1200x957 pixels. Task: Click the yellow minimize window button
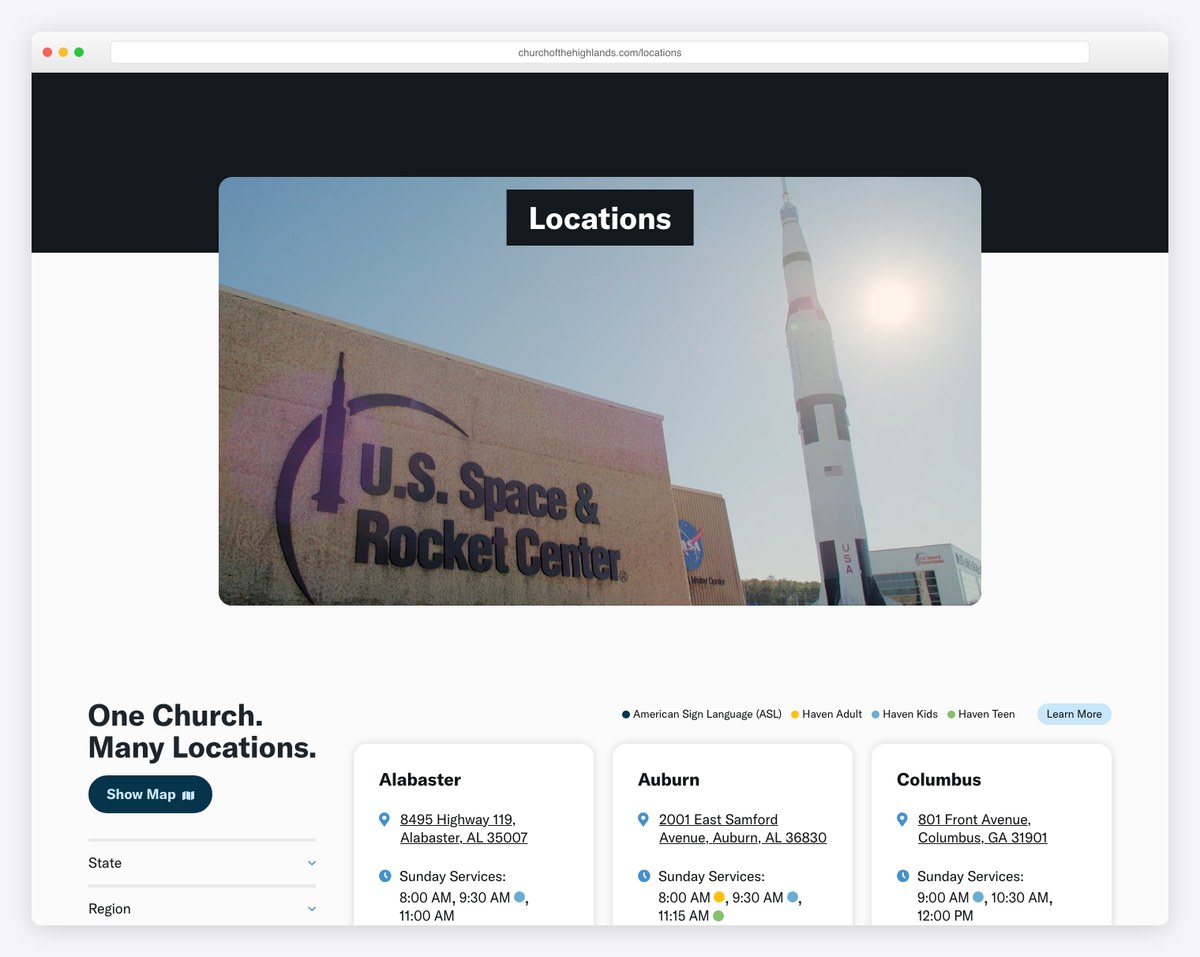click(x=63, y=52)
